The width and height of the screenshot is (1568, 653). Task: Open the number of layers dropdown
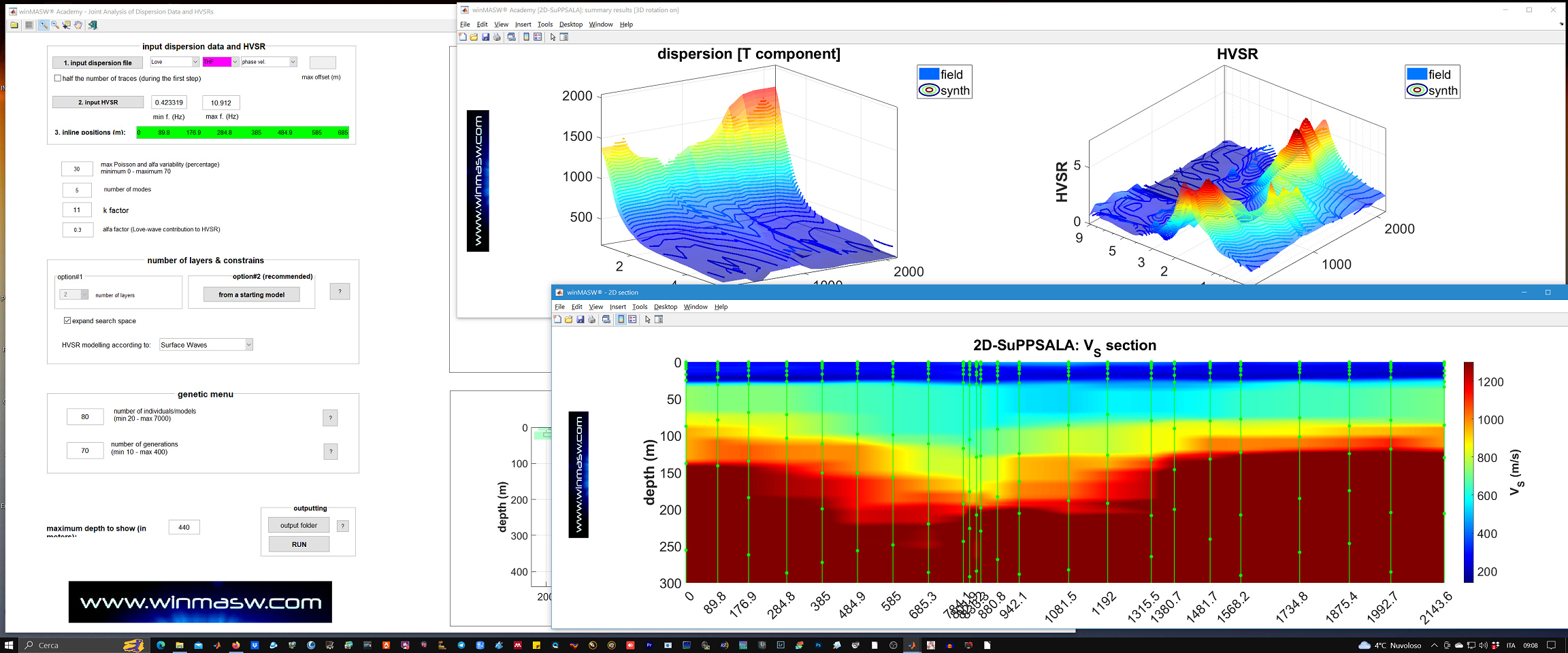pyautogui.click(x=74, y=295)
